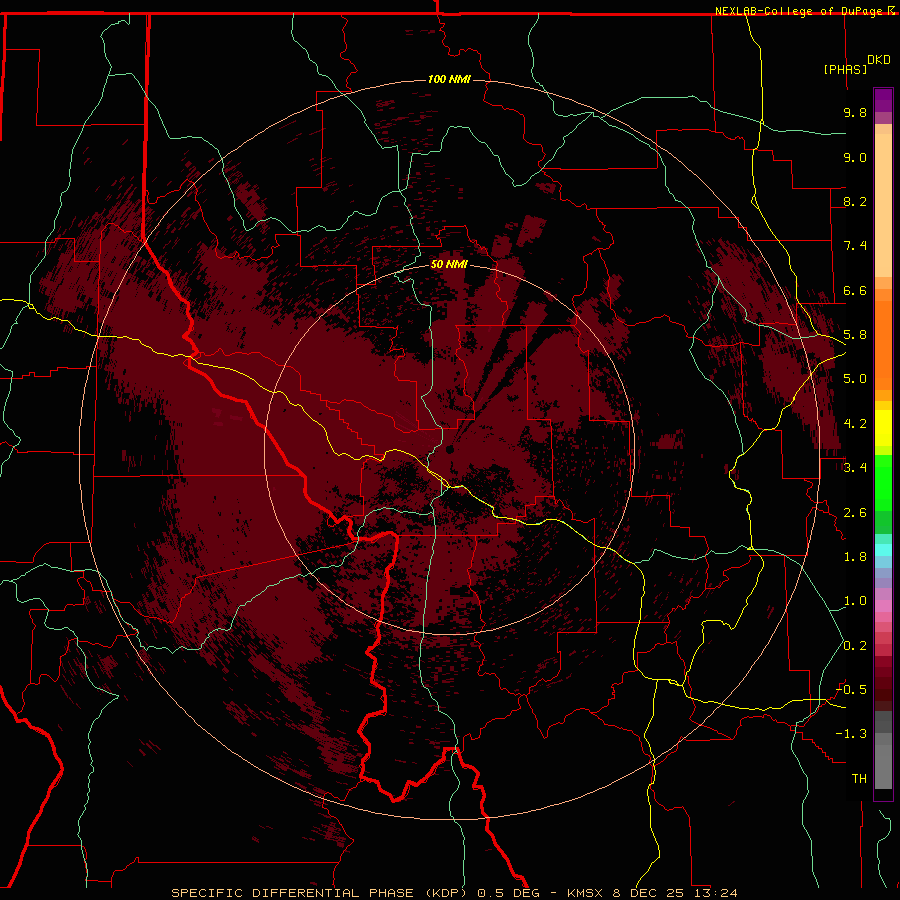
Task: Click the 2.6 scale value
Action: tap(855, 513)
